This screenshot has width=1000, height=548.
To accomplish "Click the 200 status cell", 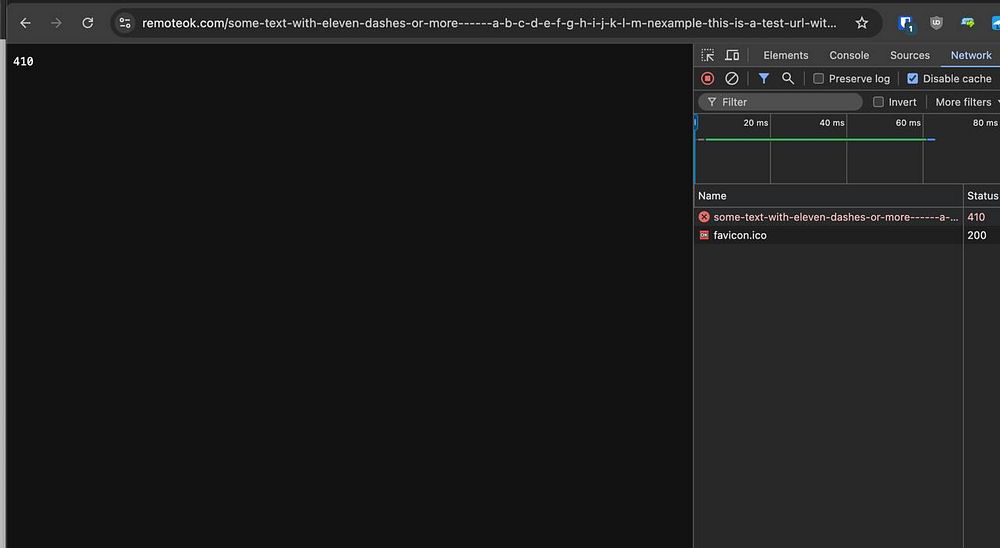I will [976, 235].
